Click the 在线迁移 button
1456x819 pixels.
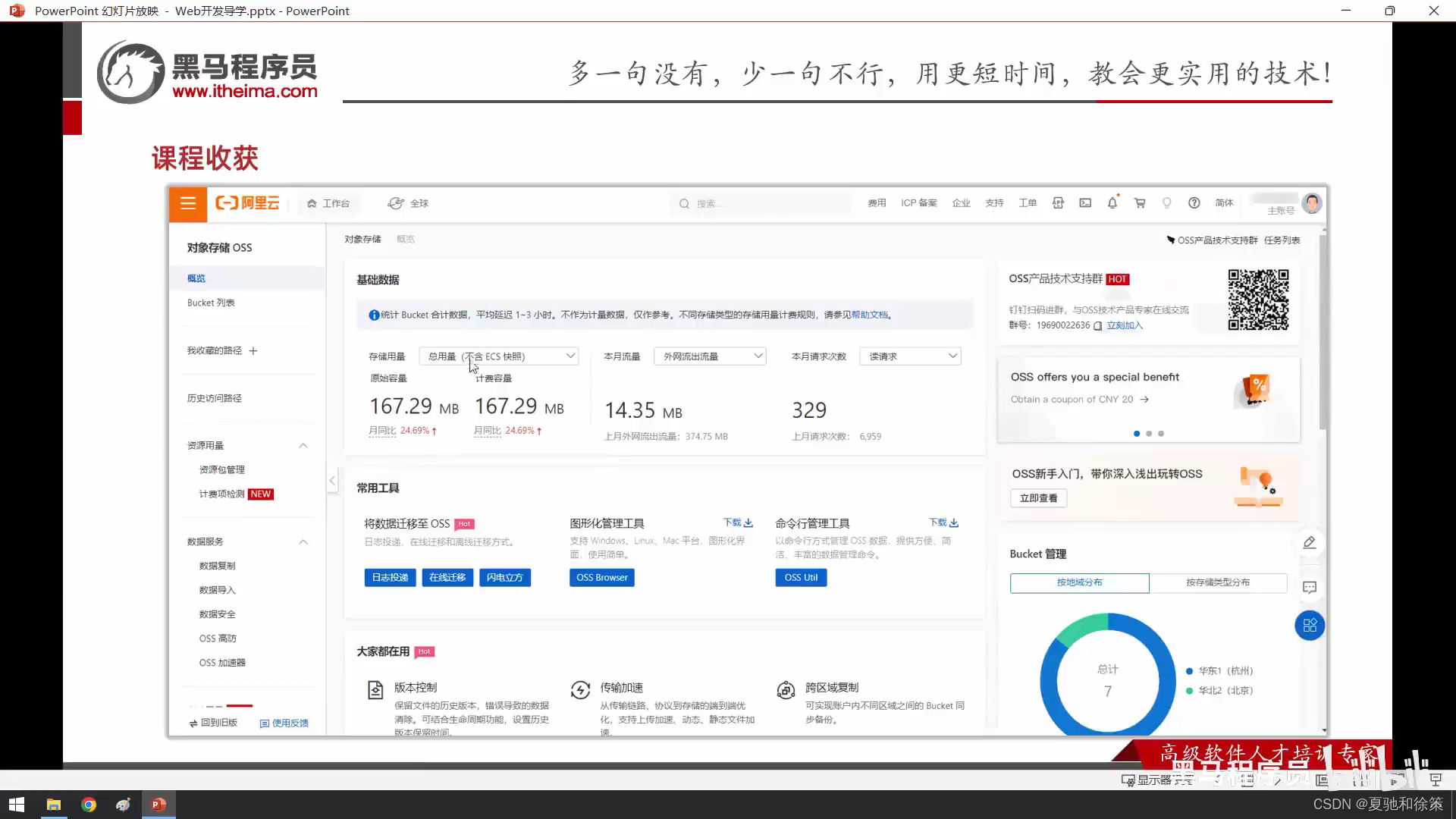click(447, 578)
